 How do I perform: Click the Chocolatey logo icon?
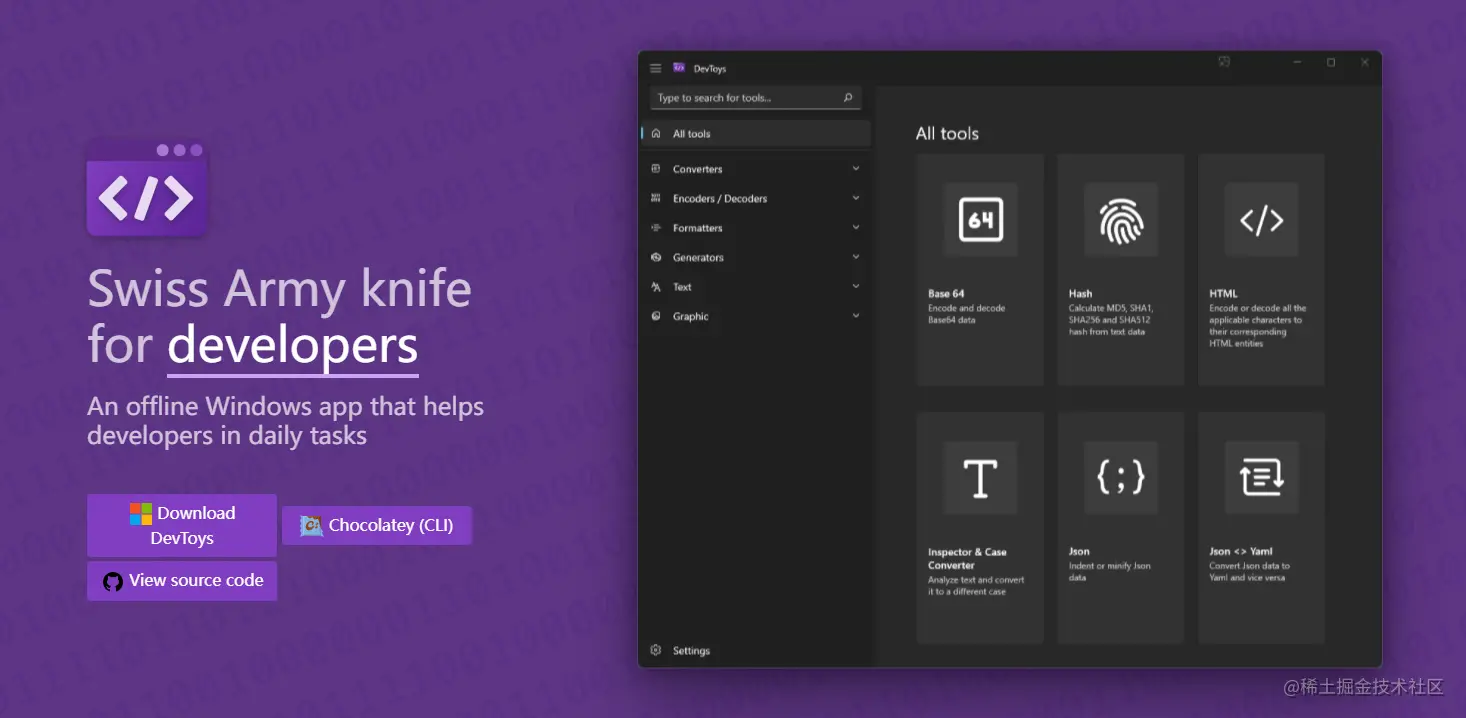click(x=311, y=526)
